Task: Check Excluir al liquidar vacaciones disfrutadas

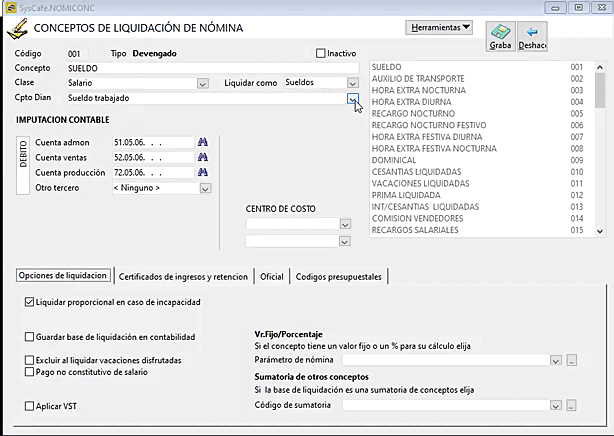Action: [29, 360]
